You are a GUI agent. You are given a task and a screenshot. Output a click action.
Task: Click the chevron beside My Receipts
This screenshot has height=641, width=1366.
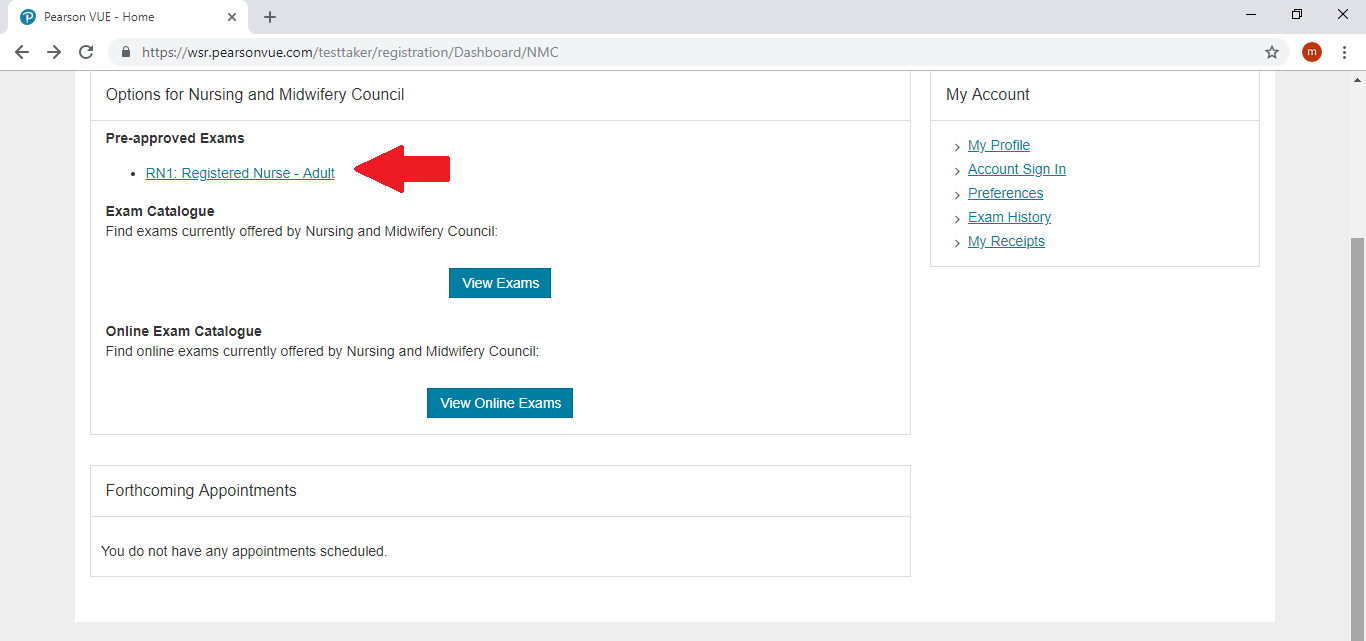coord(957,242)
